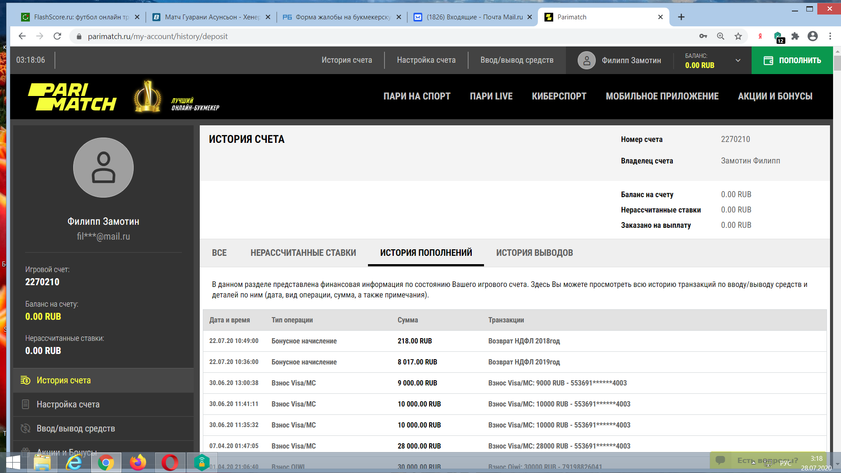
Task: Open Настройка счета in top bar
Action: 426,60
